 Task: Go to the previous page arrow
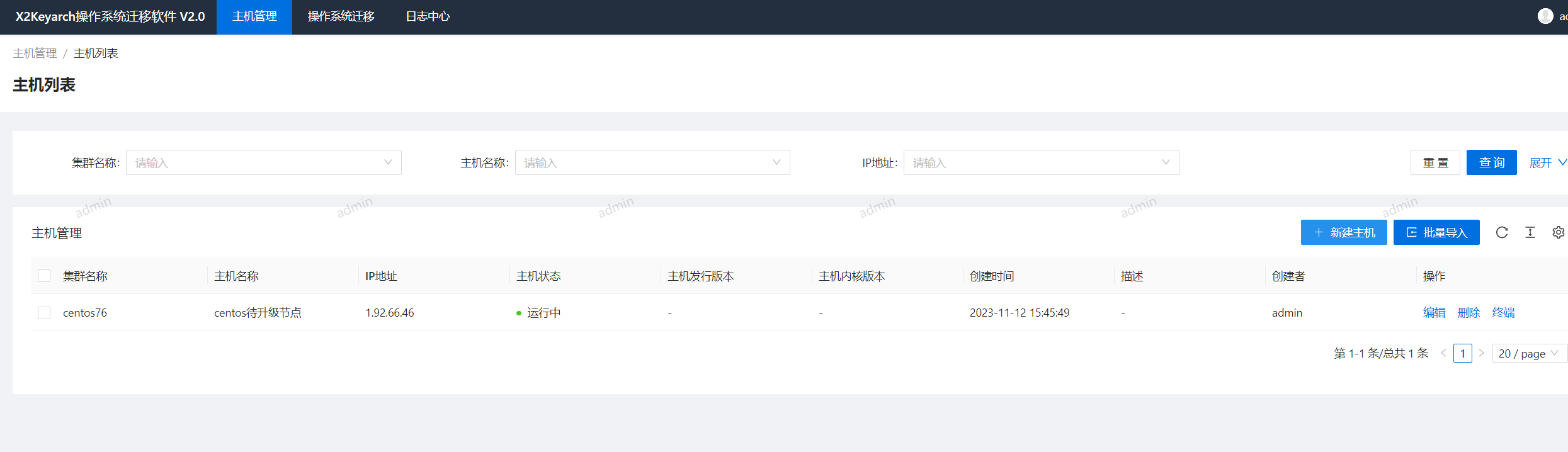point(1443,353)
